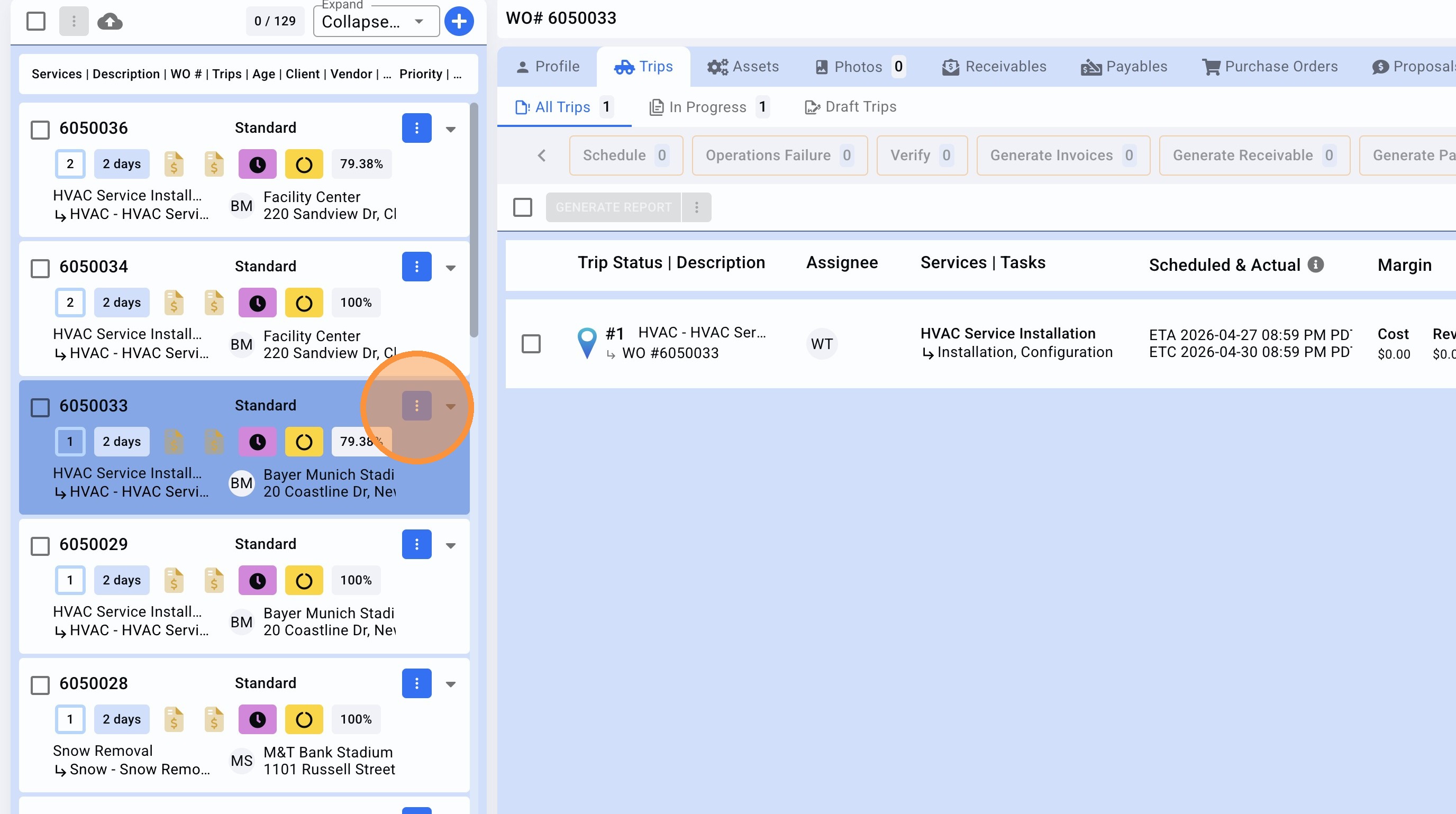Click the cloud upload icon
Image resolution: width=1456 pixels, height=814 pixels.
click(x=110, y=22)
